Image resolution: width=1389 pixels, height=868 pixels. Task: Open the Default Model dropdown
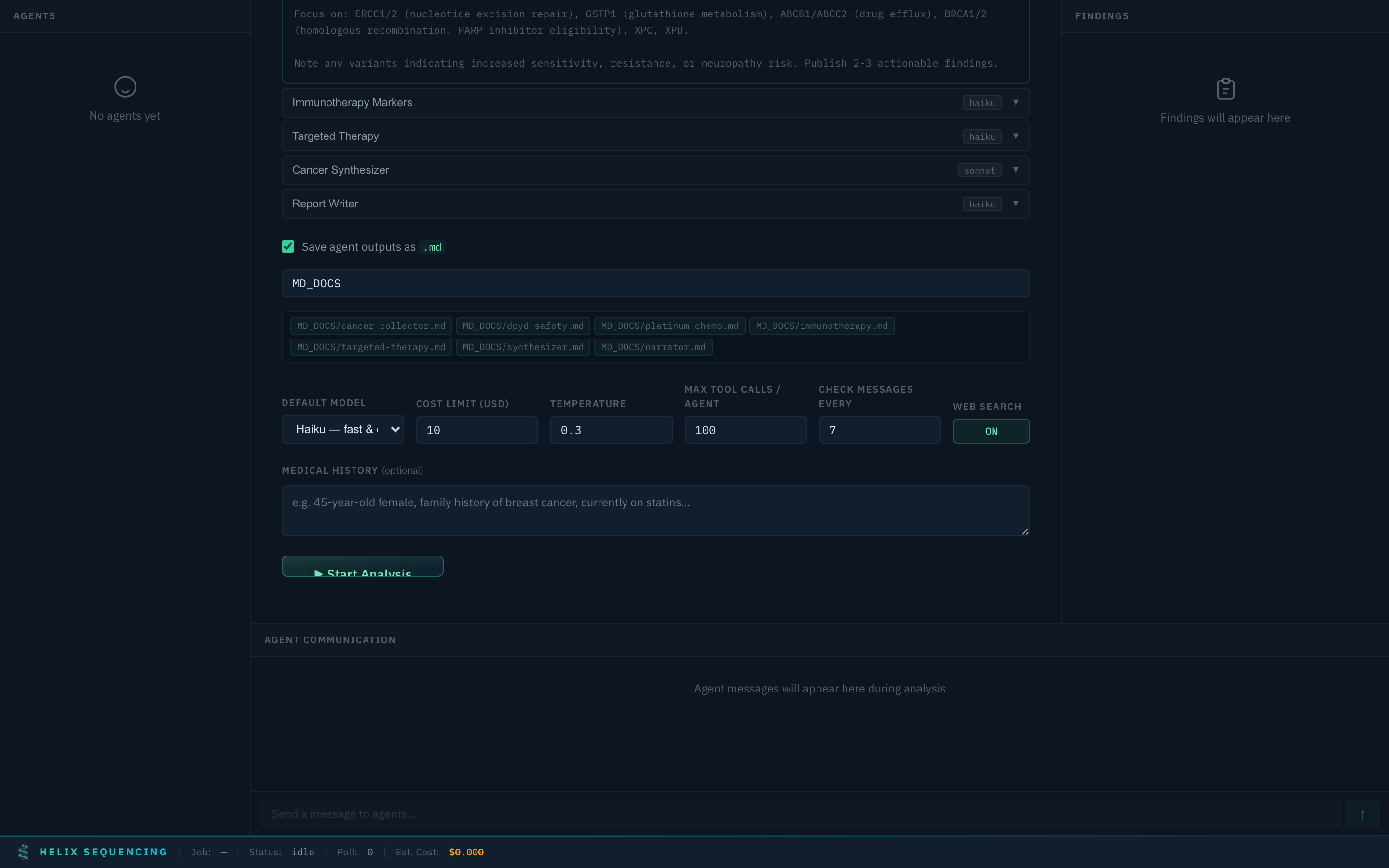[x=342, y=429]
